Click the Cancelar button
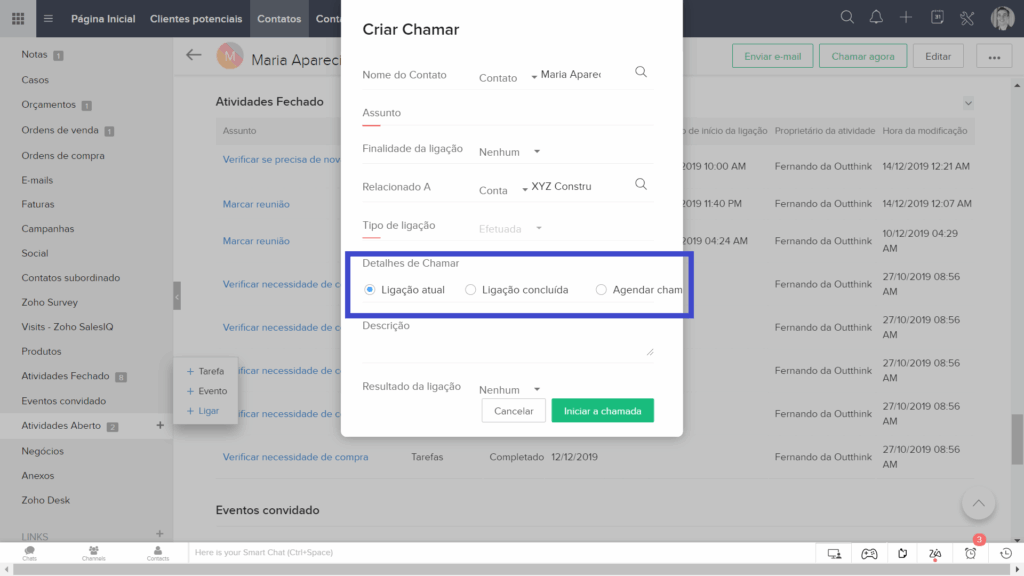 [513, 411]
